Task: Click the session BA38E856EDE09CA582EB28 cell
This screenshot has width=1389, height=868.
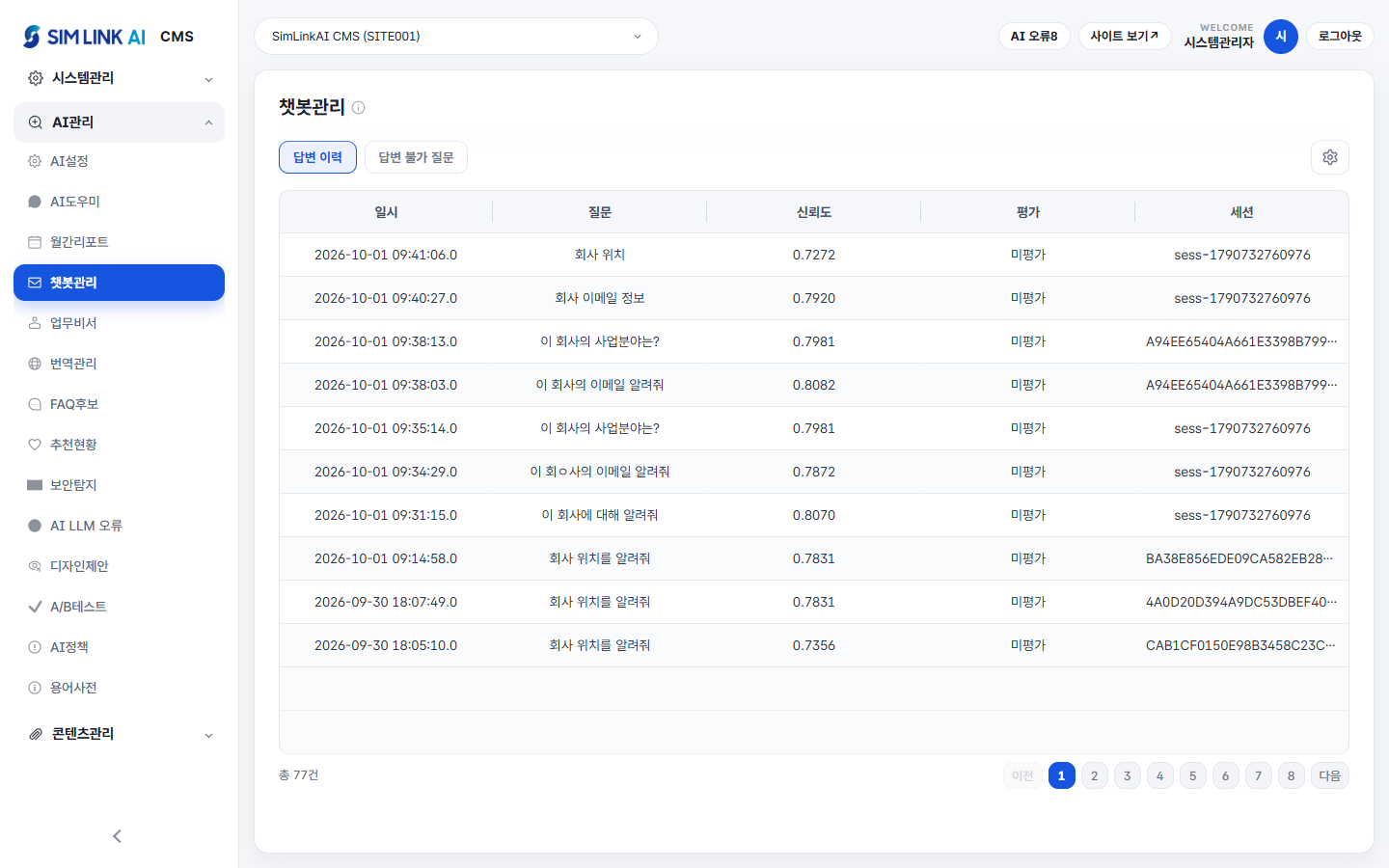Action: 1239,558
